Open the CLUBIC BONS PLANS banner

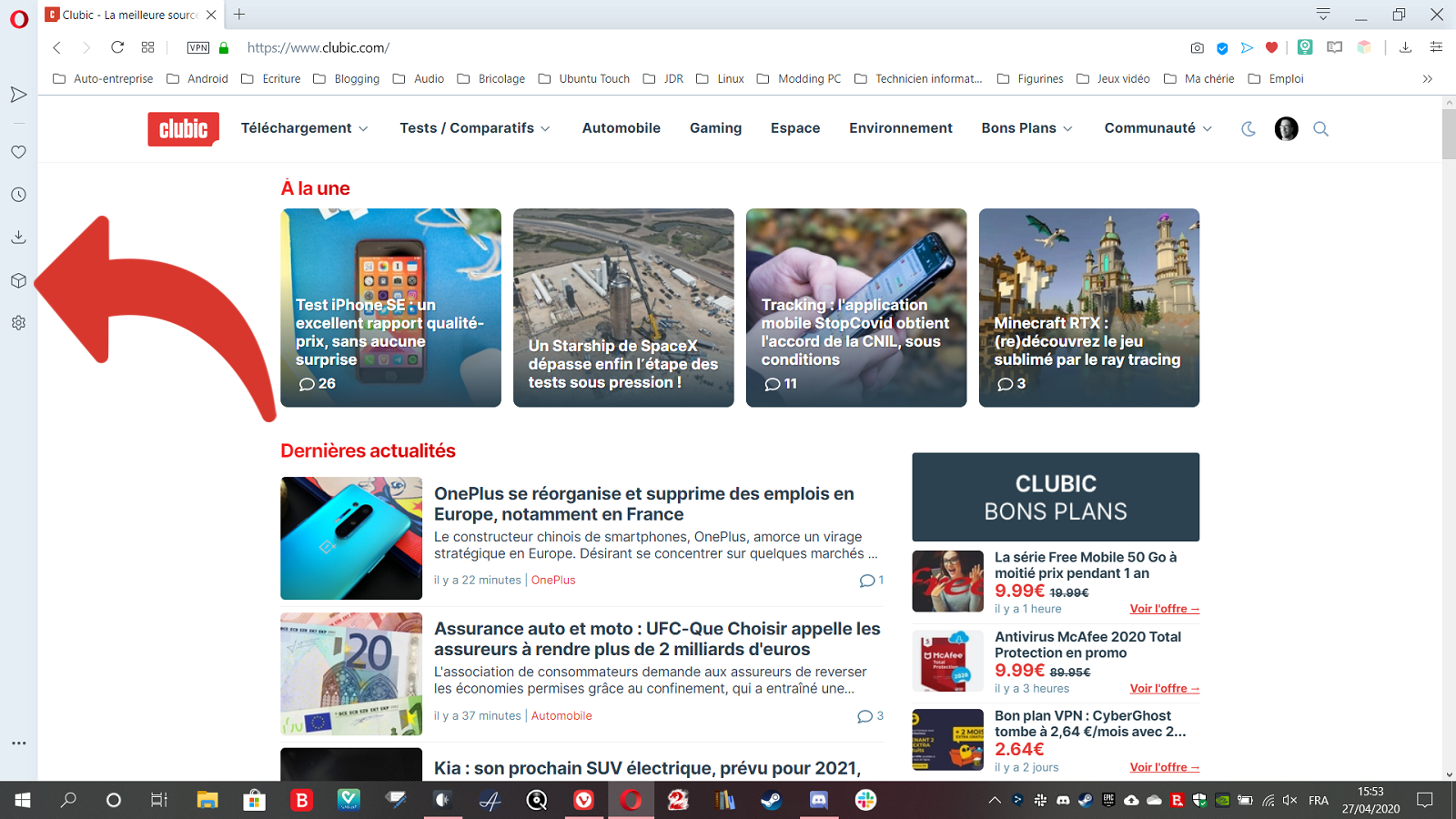(x=1056, y=497)
